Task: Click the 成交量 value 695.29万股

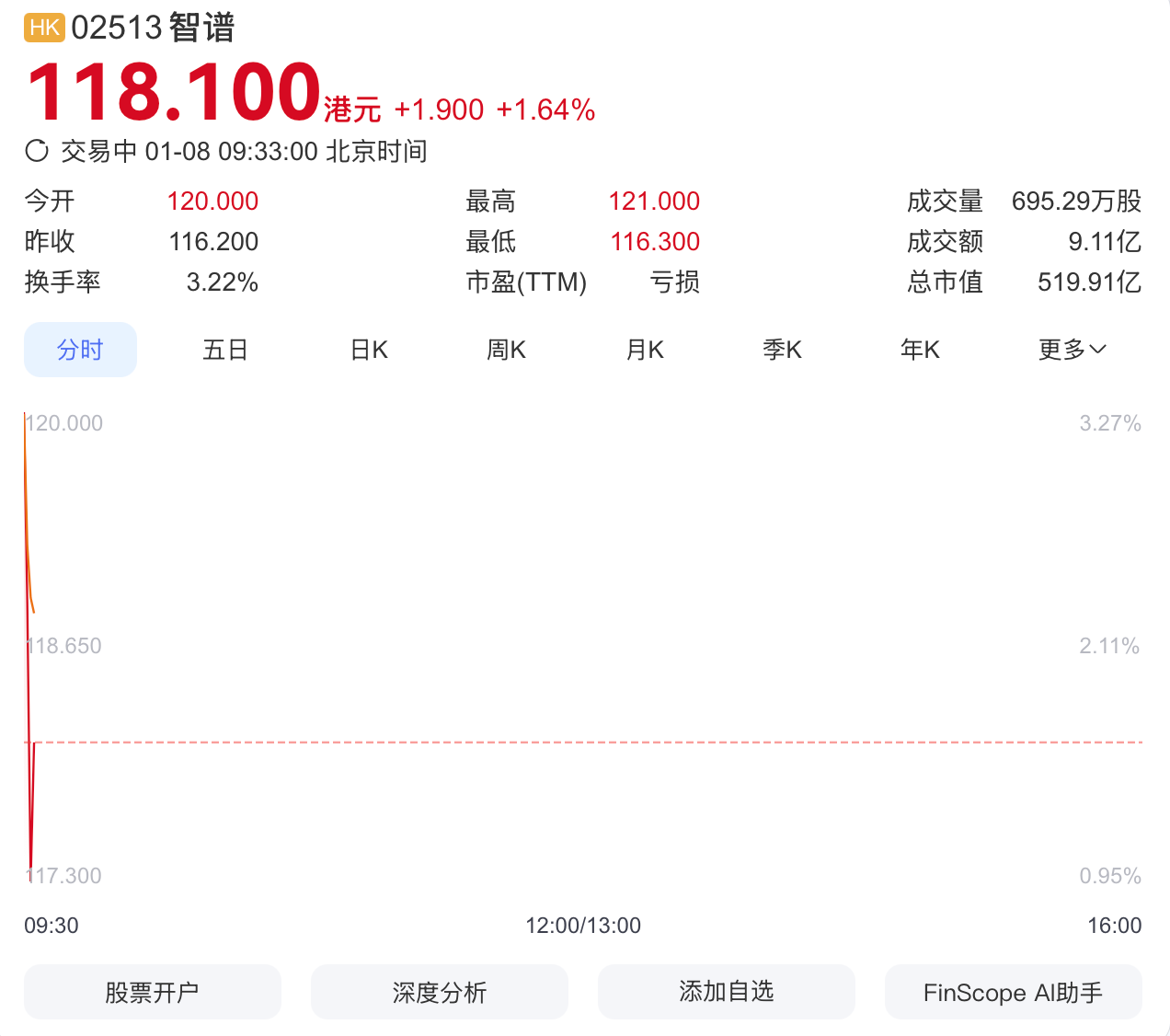Action: 1076,201
